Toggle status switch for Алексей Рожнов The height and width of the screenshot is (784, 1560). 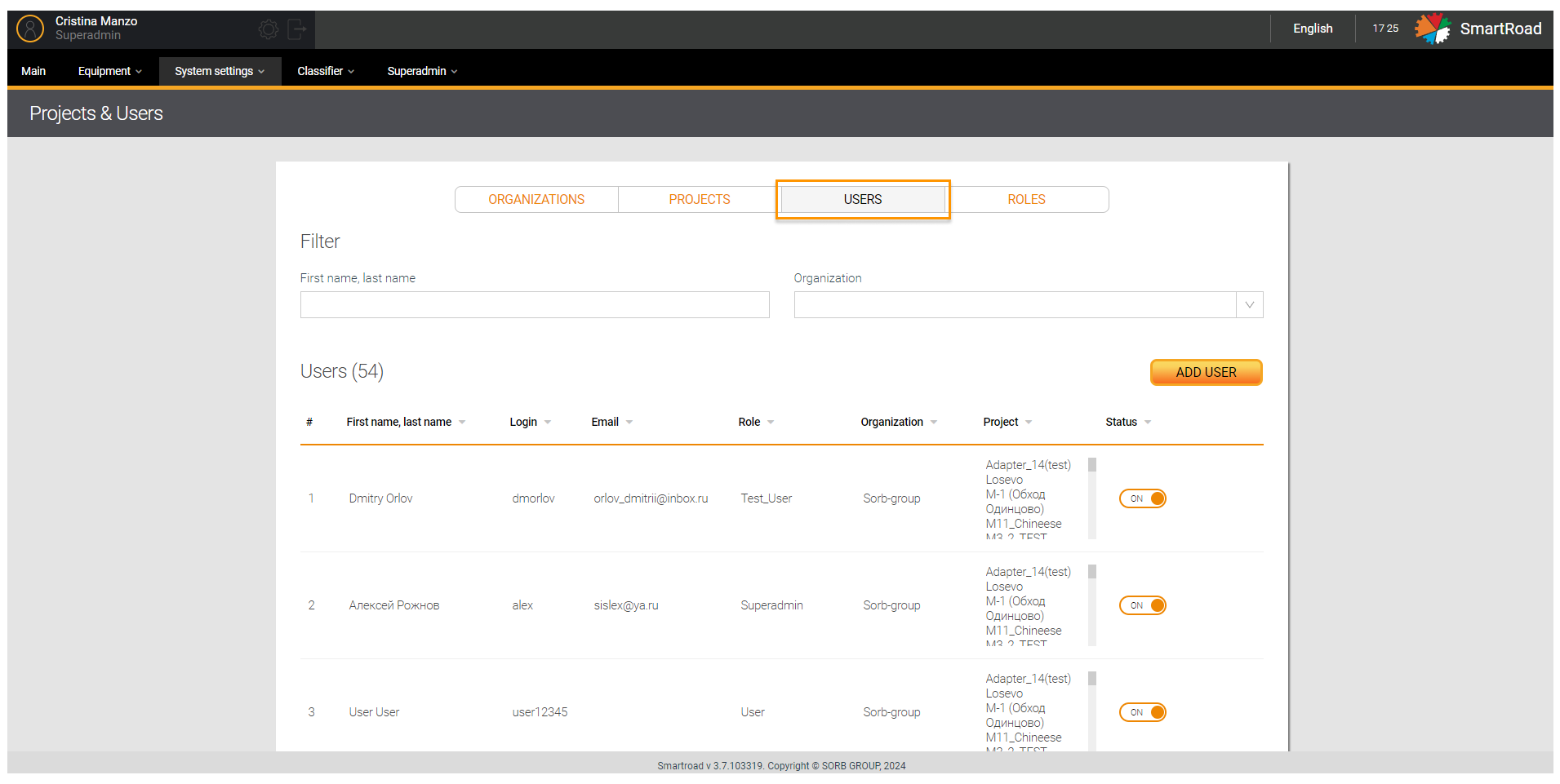click(x=1143, y=605)
